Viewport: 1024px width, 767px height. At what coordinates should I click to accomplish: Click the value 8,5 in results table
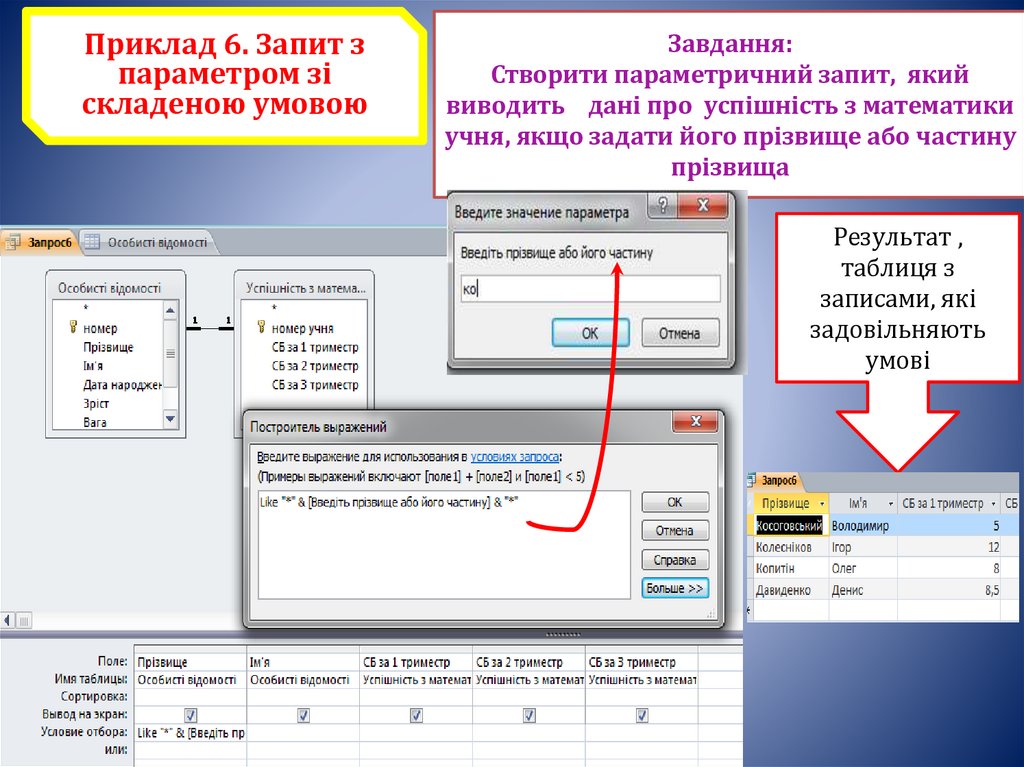950,590
